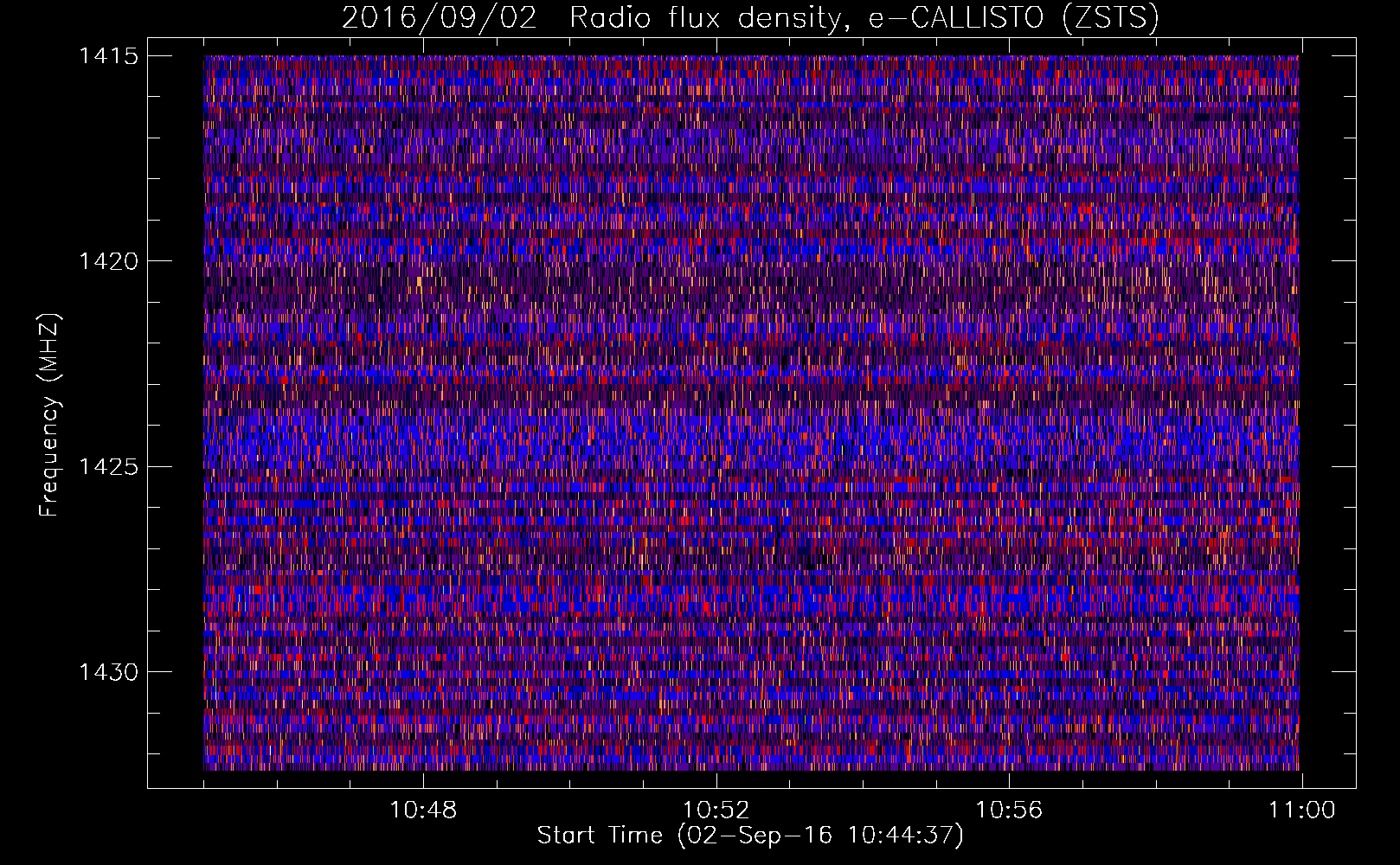
Task: Click the plot title "2016/09/02 Radio flux density, e-CALLISTO (ZSTS)"
Action: [x=750, y=17]
